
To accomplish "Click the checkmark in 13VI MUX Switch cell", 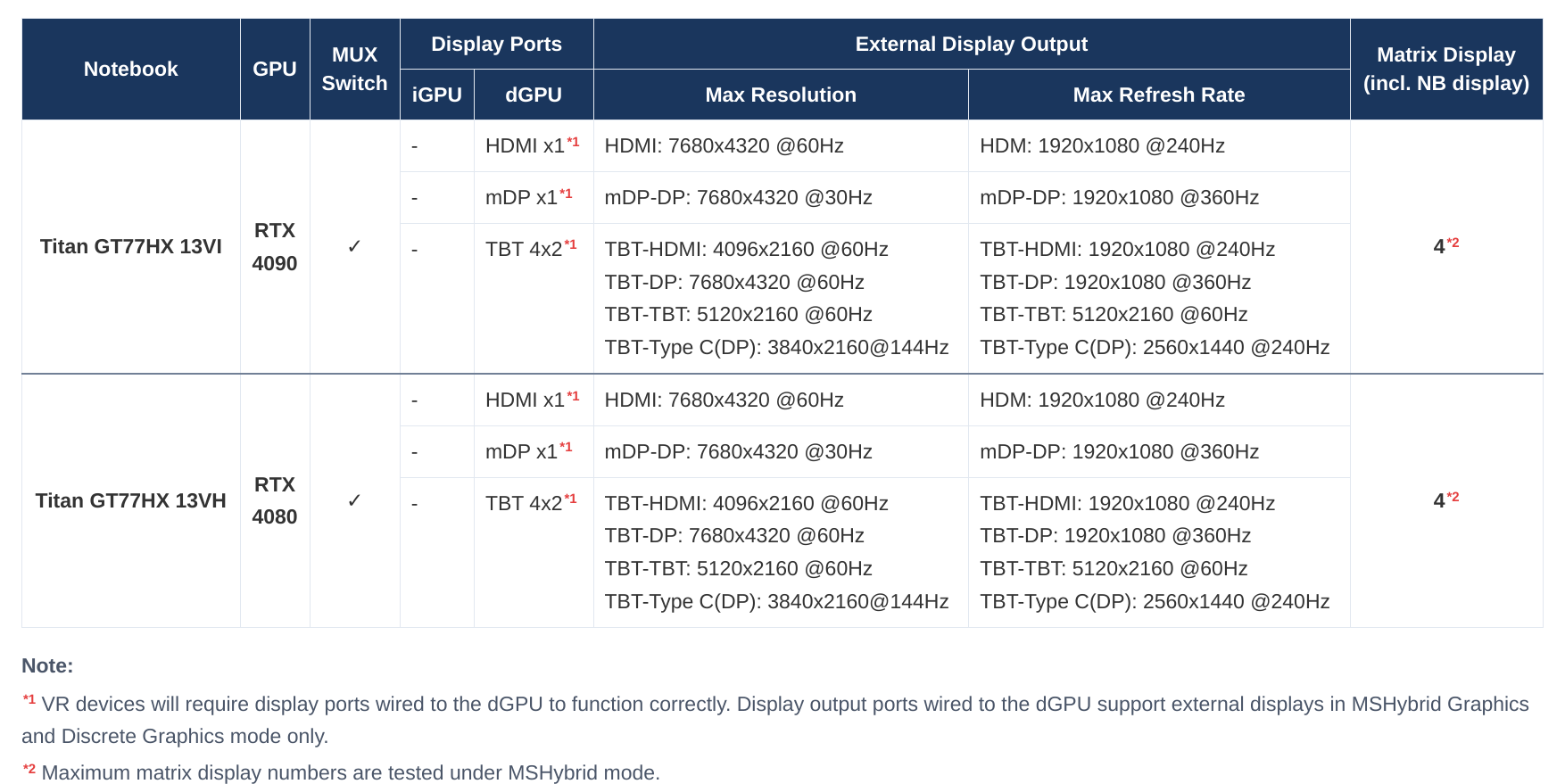I will (354, 246).
